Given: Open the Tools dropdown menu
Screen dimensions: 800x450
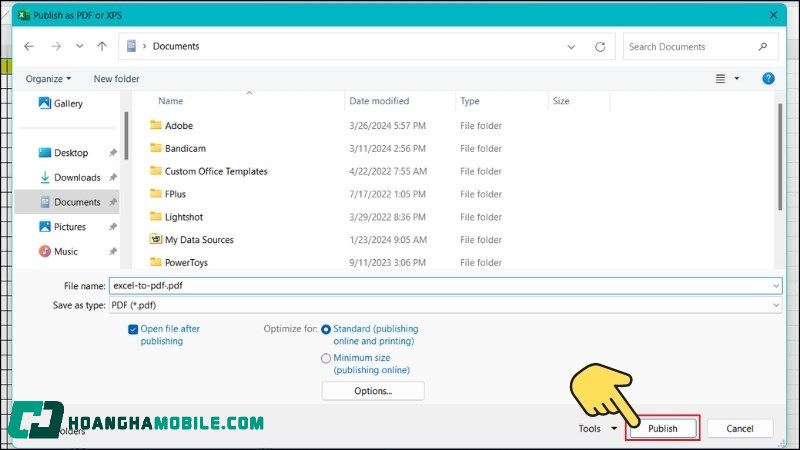Looking at the screenshot, I should (x=597, y=428).
